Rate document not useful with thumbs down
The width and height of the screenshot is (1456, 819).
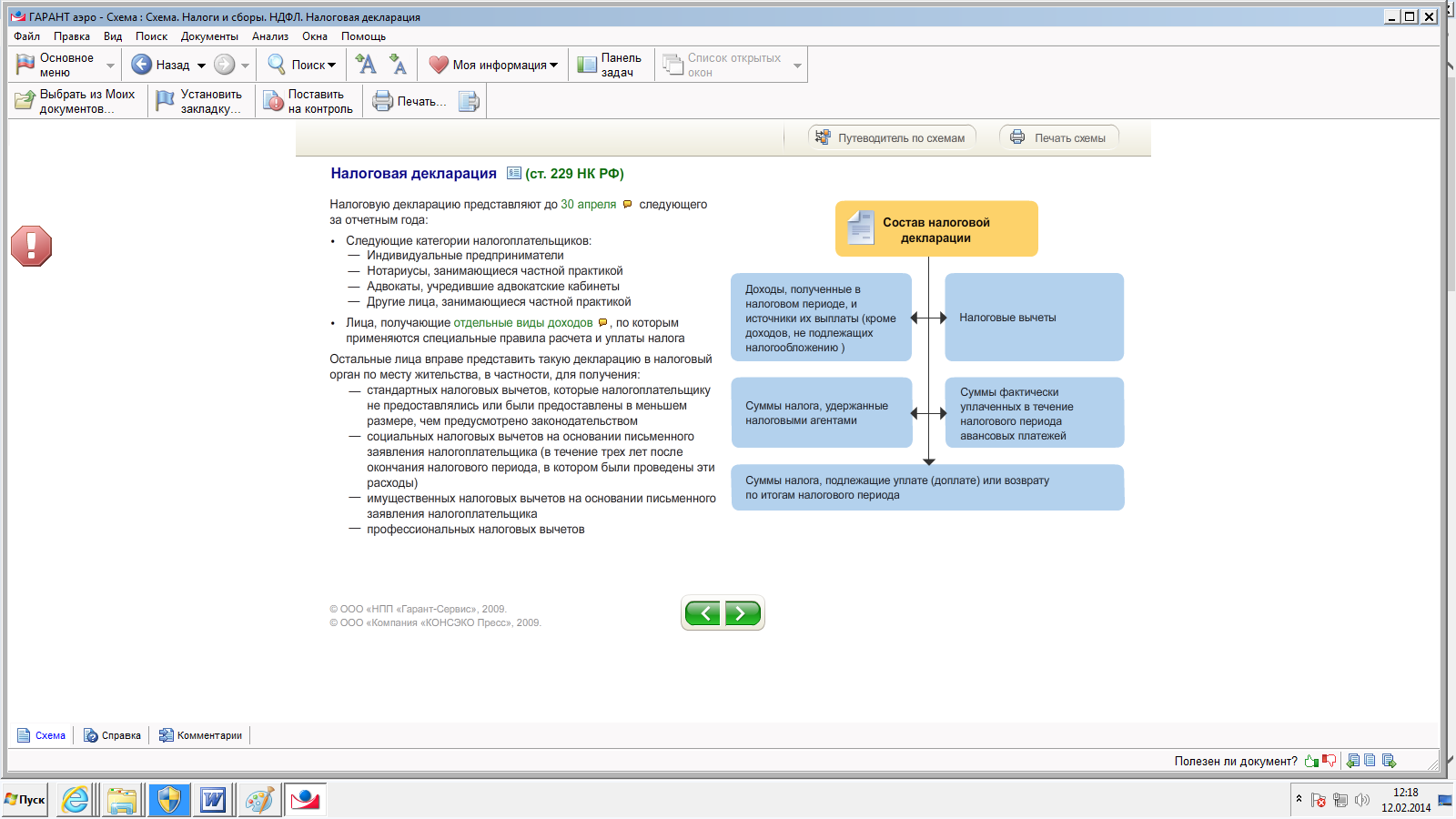[1330, 761]
